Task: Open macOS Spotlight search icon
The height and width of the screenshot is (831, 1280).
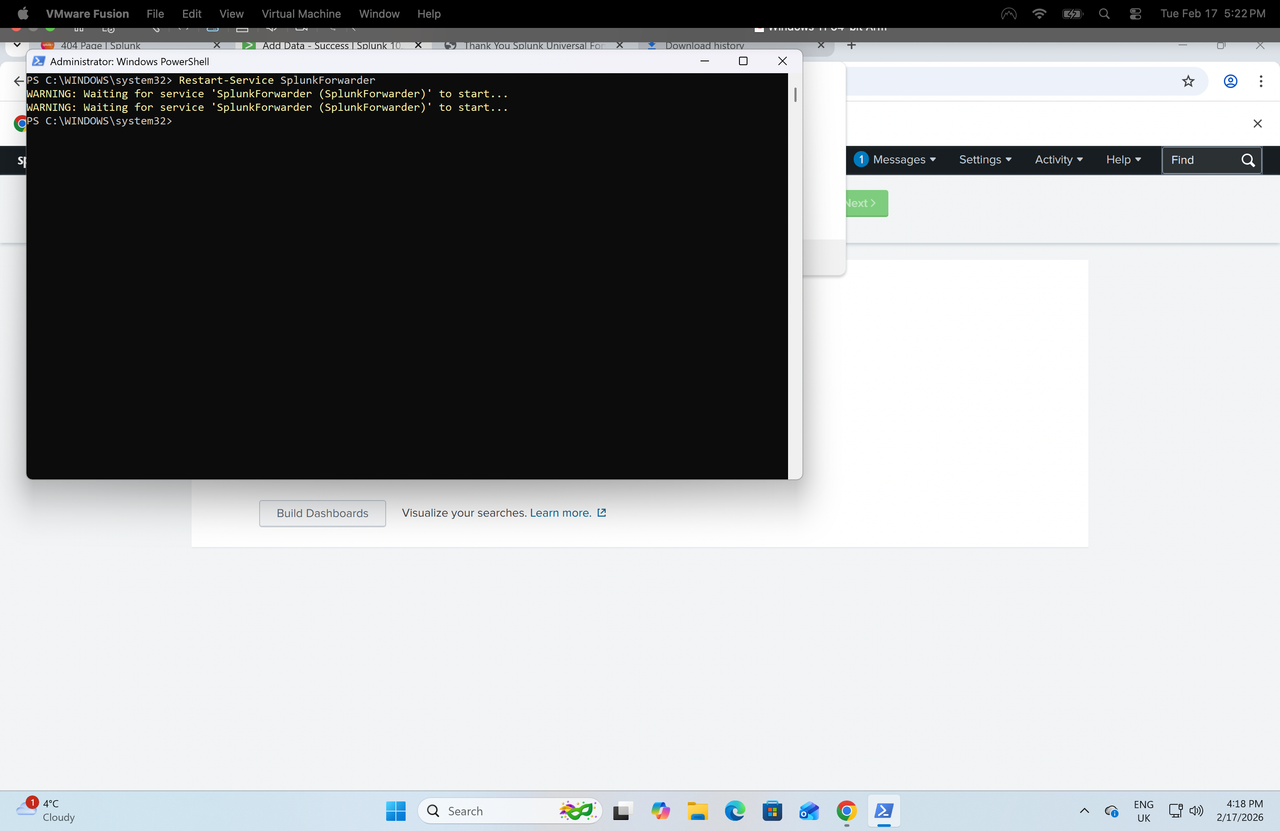Action: point(1104,14)
